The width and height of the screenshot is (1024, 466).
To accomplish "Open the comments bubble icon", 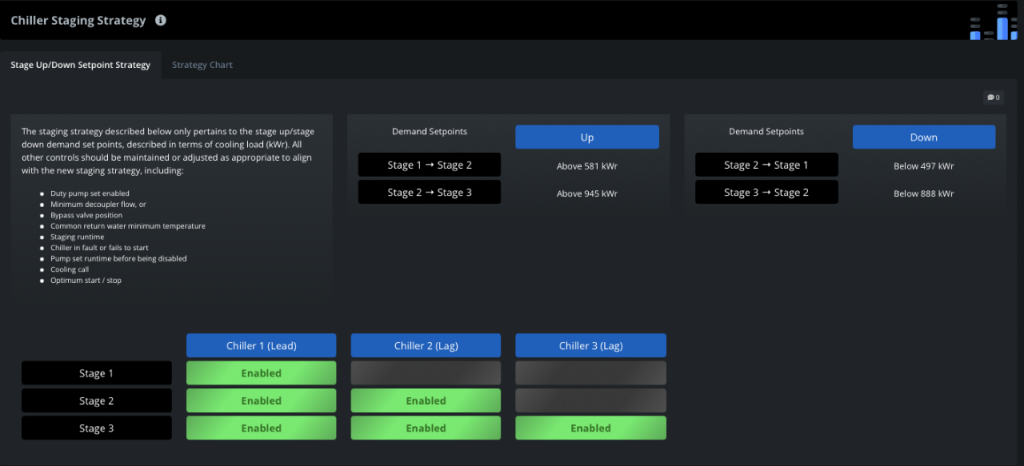I will 993,97.
